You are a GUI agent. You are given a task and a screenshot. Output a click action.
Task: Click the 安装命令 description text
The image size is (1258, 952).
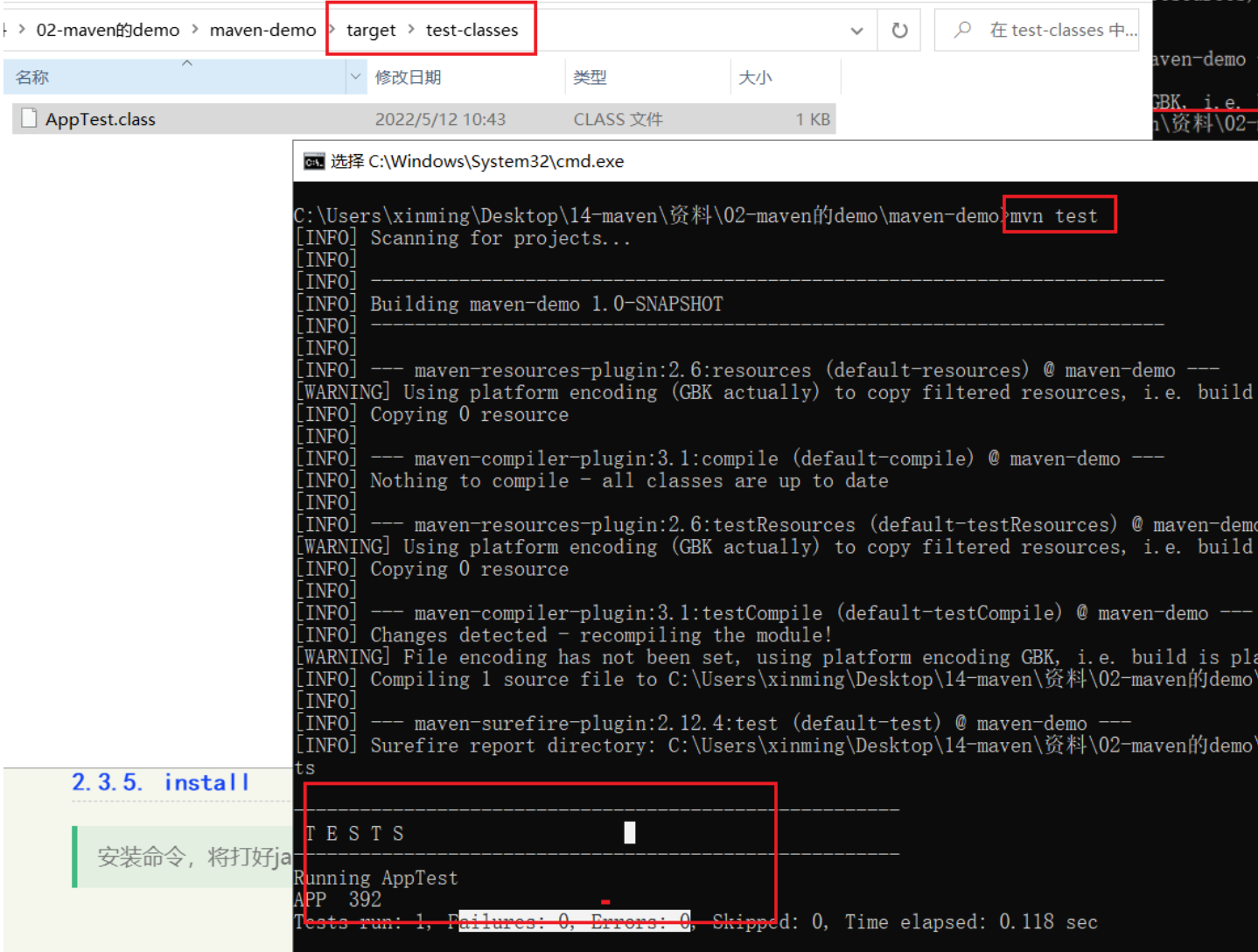[x=194, y=857]
